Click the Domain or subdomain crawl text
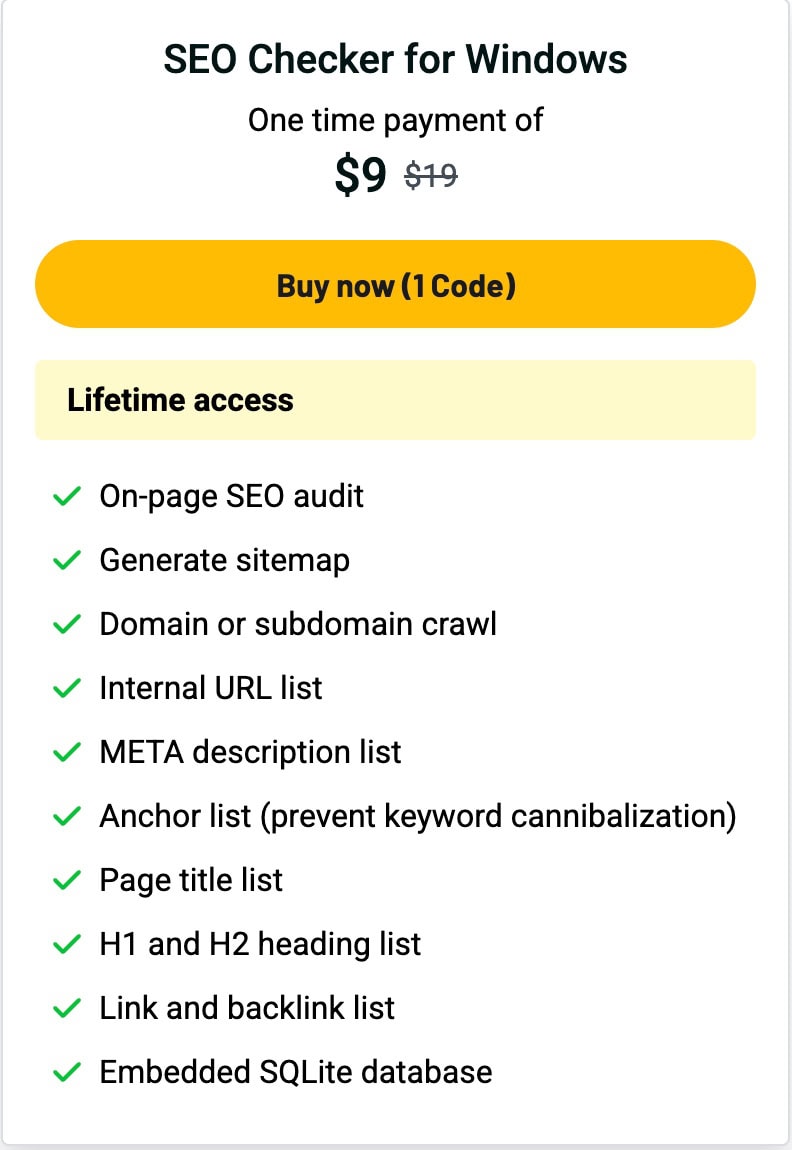 297,624
